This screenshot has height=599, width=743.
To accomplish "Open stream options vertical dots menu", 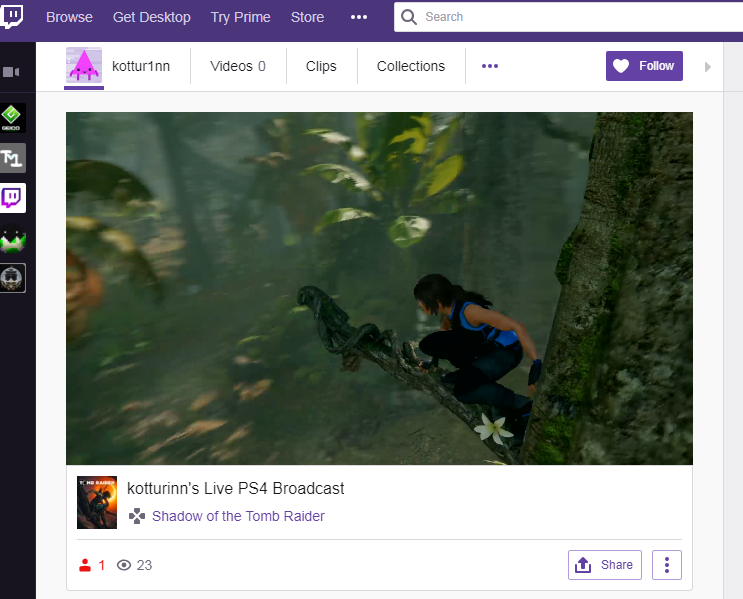I will coord(667,565).
